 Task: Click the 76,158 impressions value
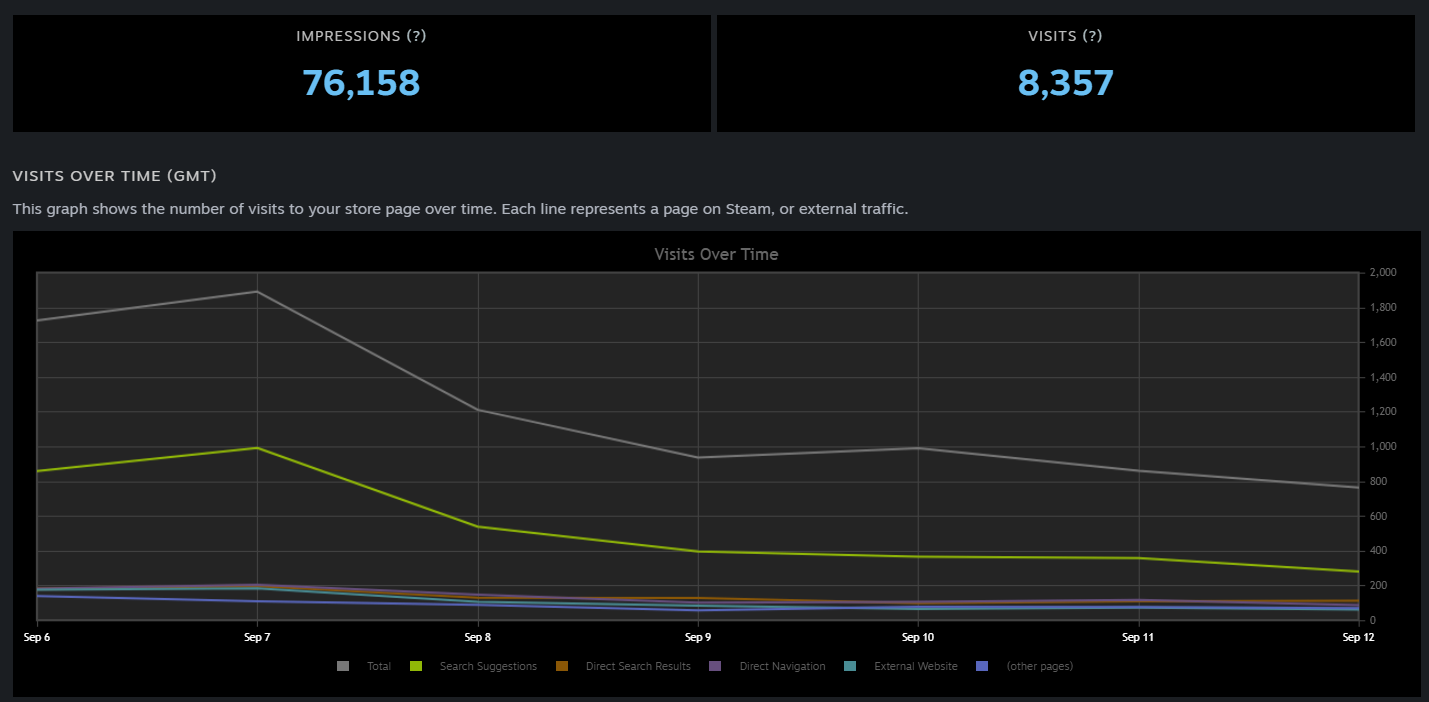pyautogui.click(x=361, y=82)
